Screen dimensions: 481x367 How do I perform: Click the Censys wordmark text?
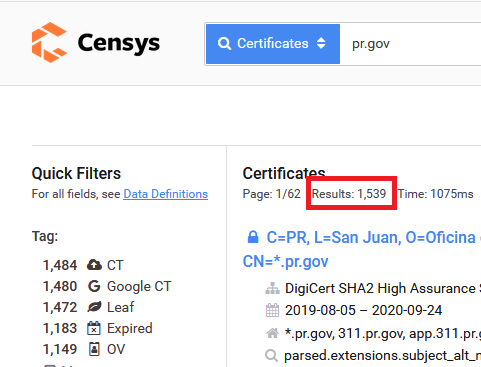point(119,44)
